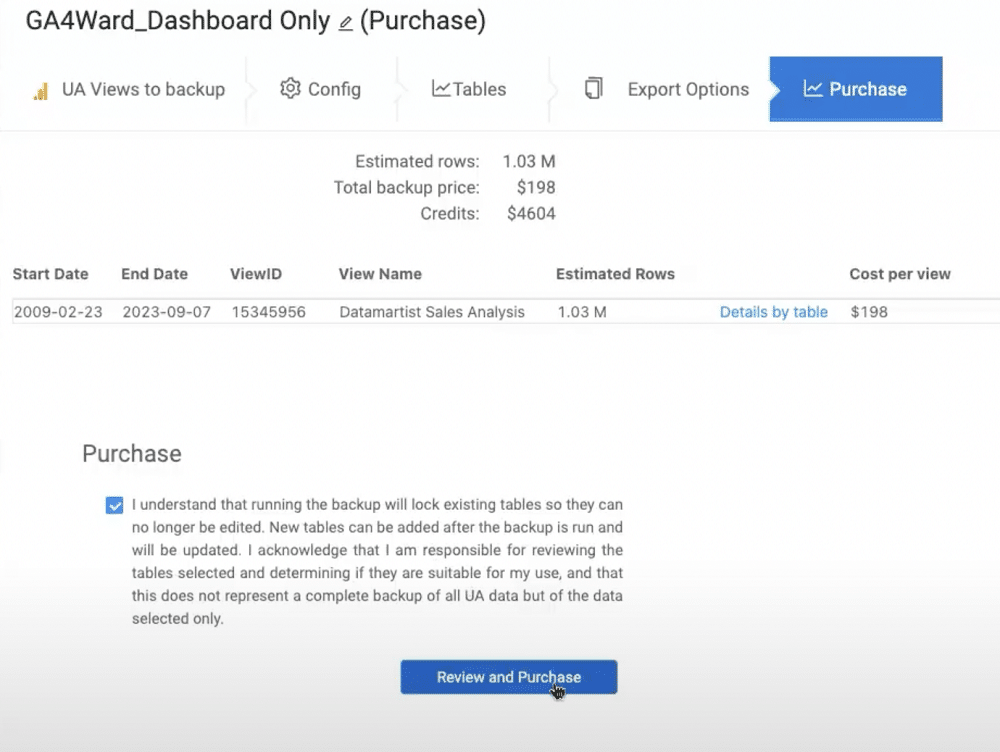The height and width of the screenshot is (752, 1000).
Task: Switch to the Config tab
Action: click(x=321, y=89)
